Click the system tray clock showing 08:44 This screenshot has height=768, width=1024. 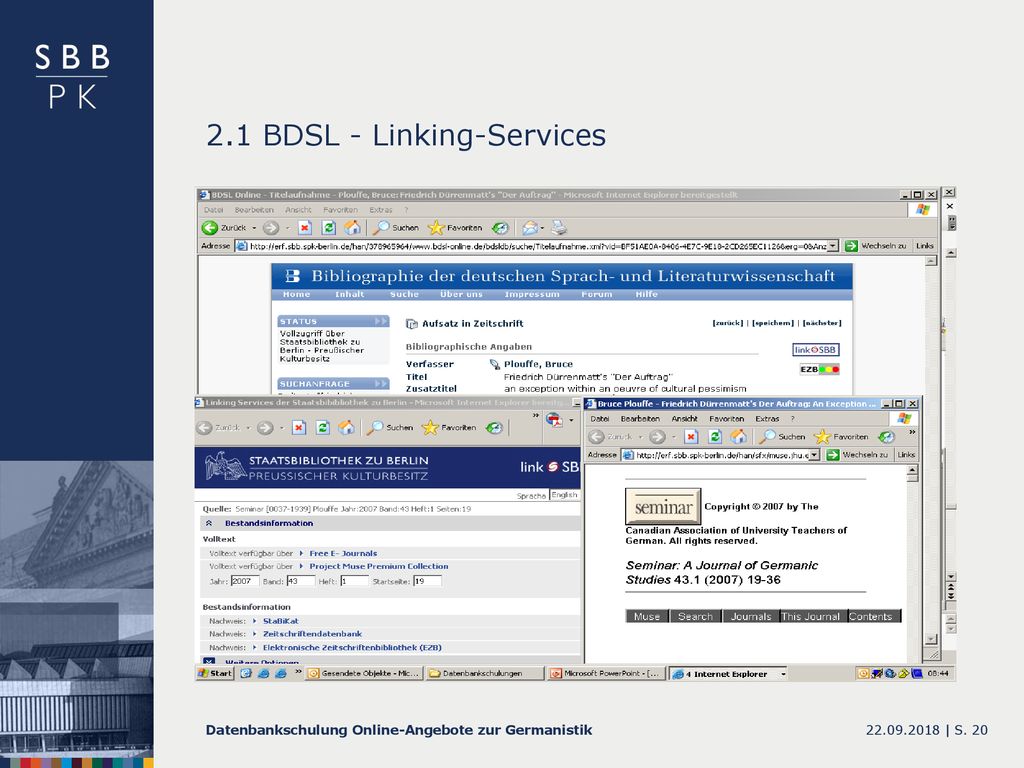(938, 673)
